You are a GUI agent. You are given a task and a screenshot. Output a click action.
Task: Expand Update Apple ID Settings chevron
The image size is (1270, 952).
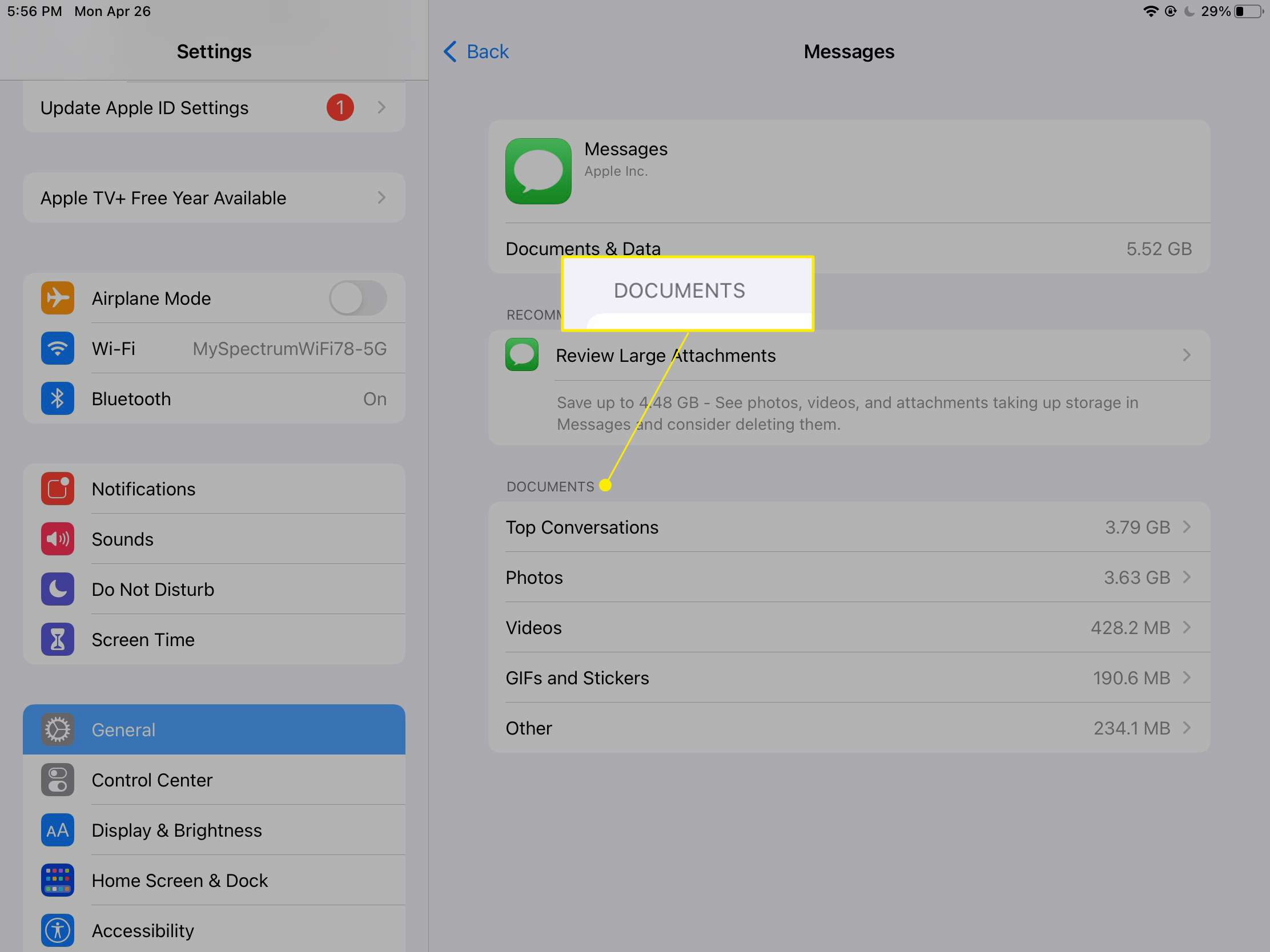382,107
